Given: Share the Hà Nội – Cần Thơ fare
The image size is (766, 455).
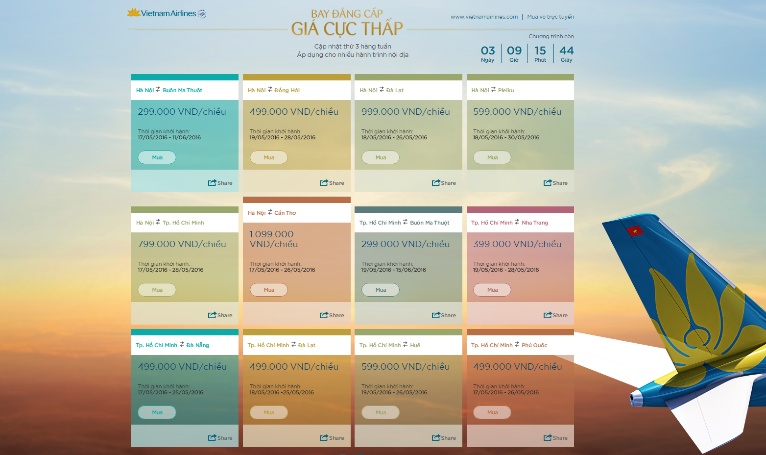Looking at the screenshot, I should [332, 315].
